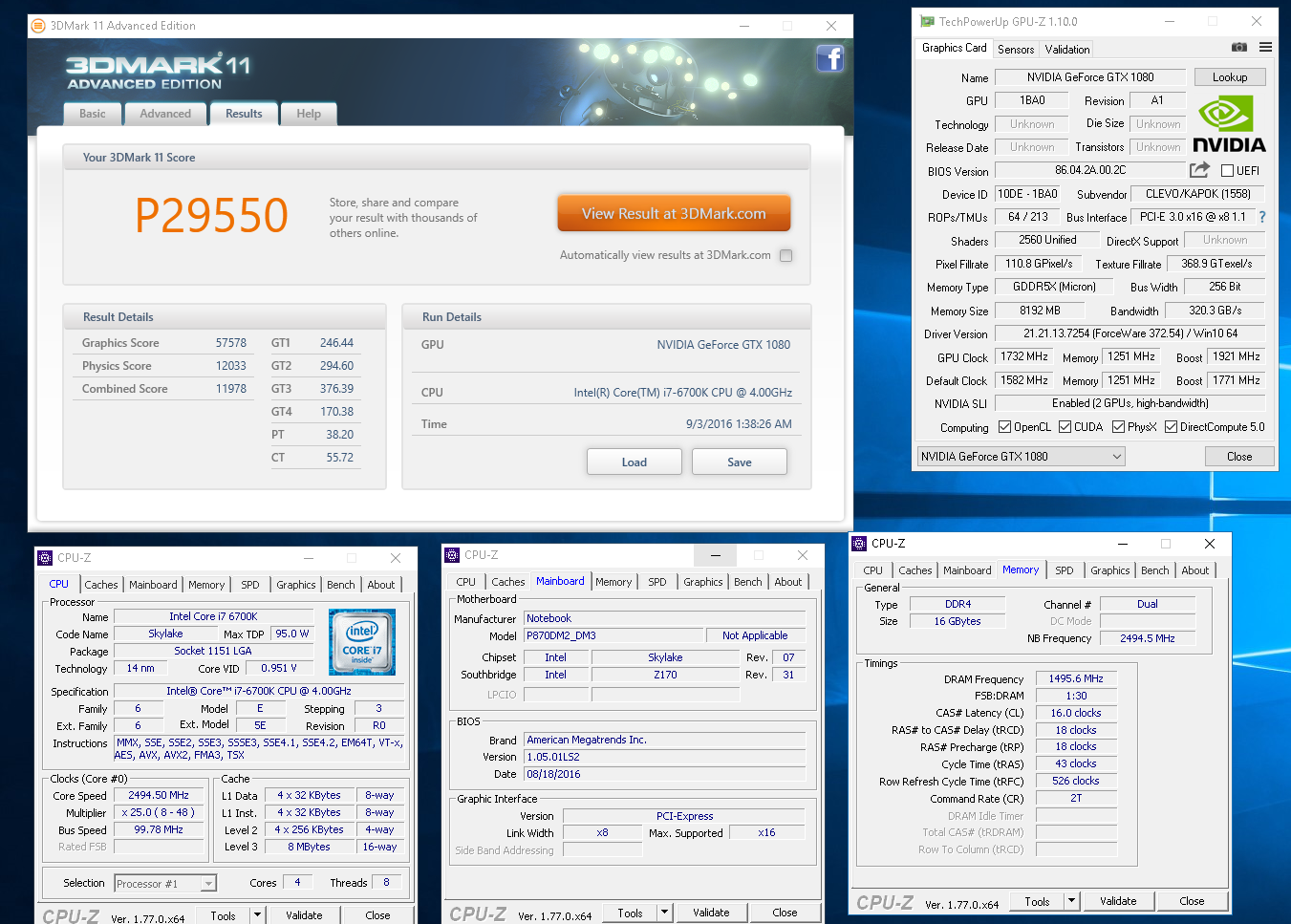Click the NVIDIA SLI status field

click(x=1130, y=403)
